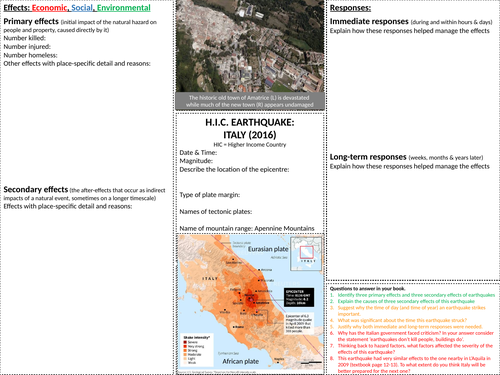500x375 pixels.
Task: Click the aerial photo of Amatrice
Action: (250, 46)
